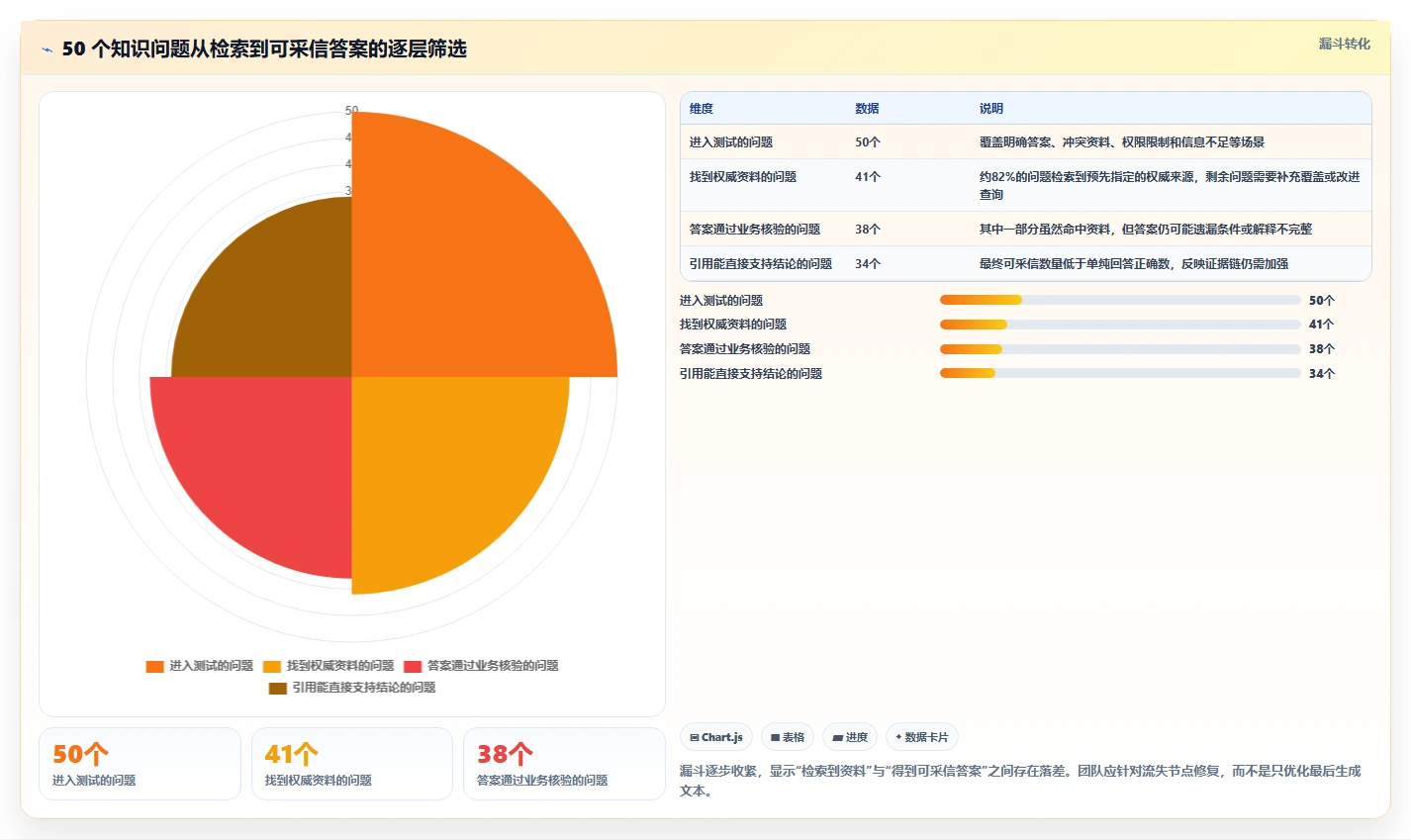Viewport: 1411px width, 840px height.
Task: Toggle yellow legend swatch 找到权威资料的问题
Action: pyautogui.click(x=272, y=666)
